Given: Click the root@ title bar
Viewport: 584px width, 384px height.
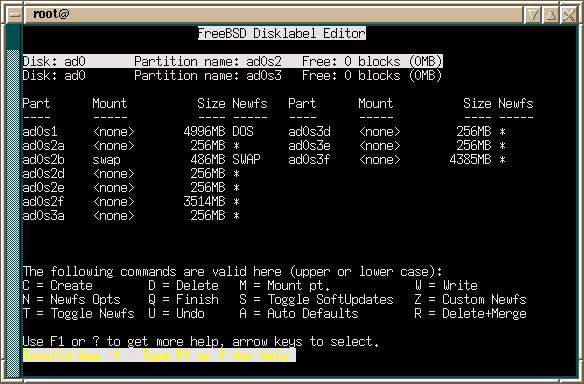Looking at the screenshot, I should tap(274, 15).
